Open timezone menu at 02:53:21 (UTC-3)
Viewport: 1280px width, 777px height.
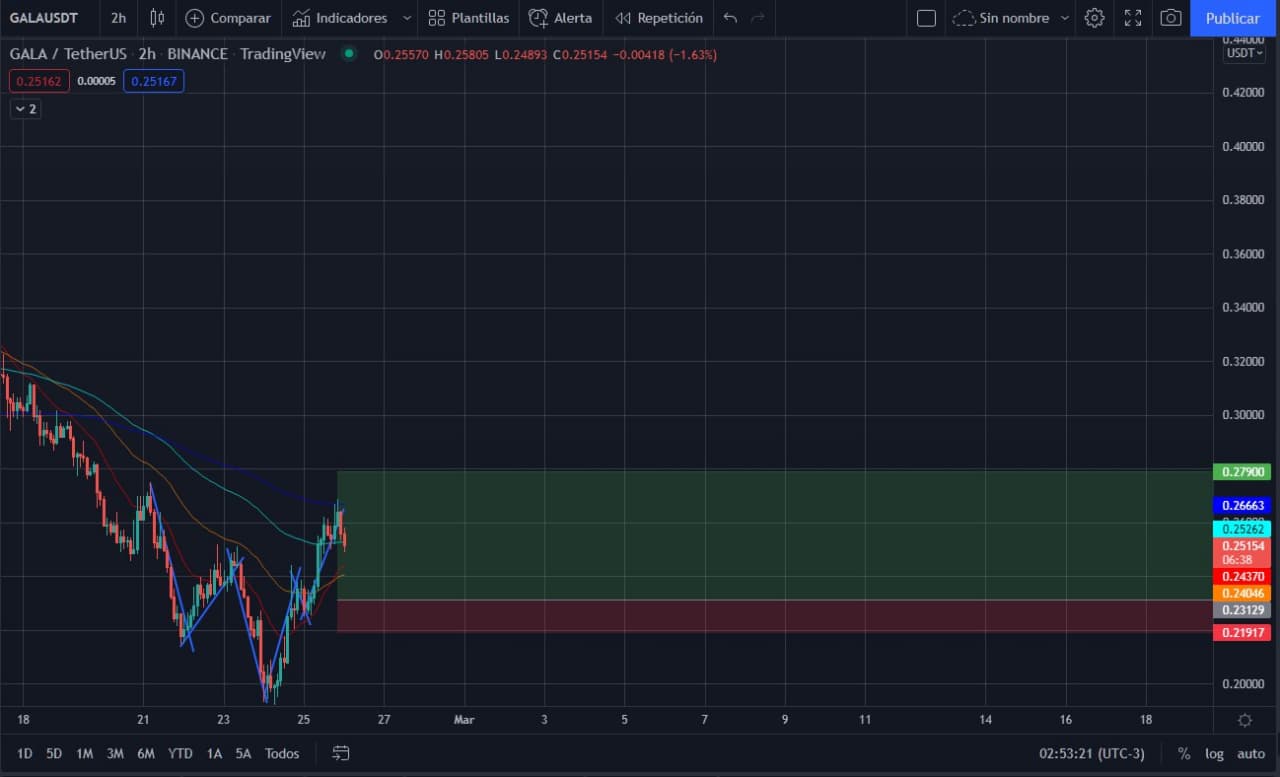click(1091, 753)
